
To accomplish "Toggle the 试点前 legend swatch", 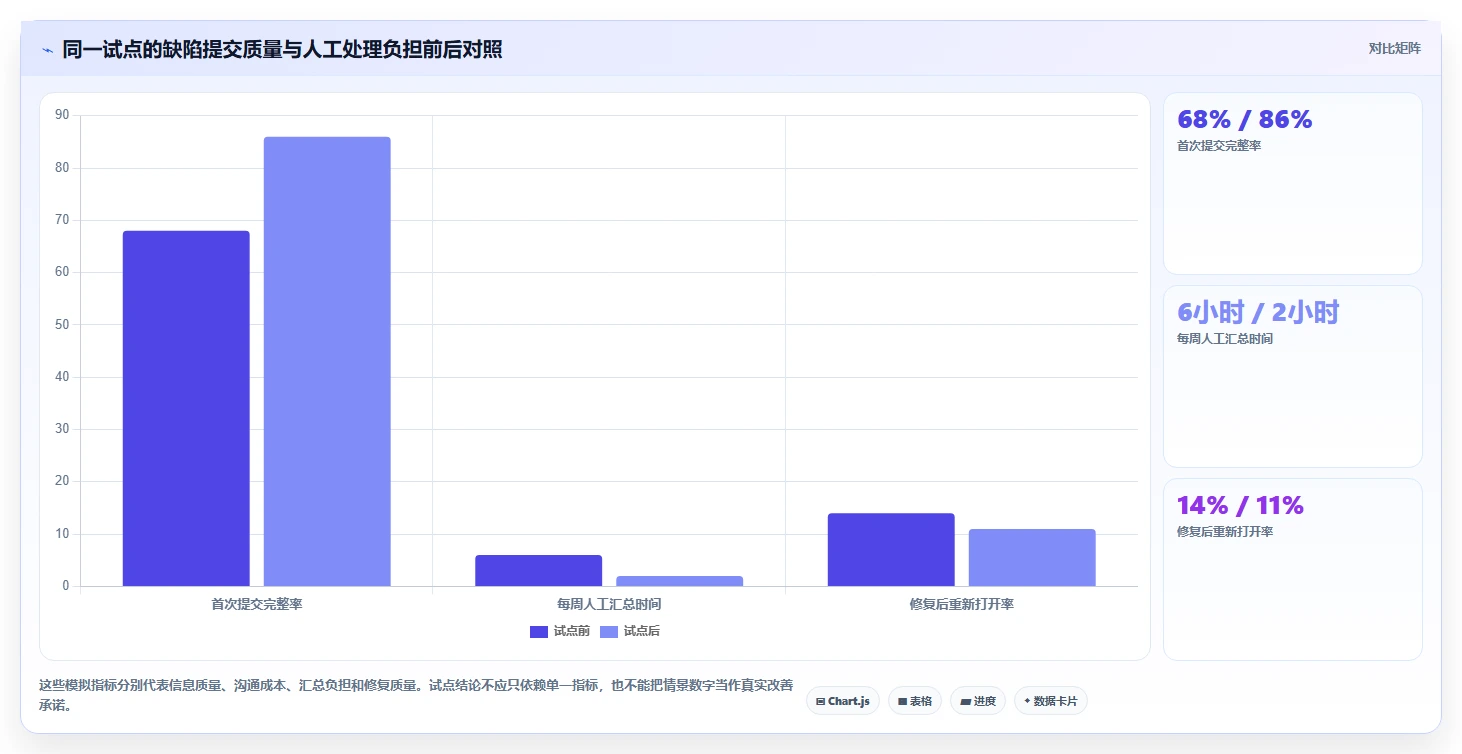I will pyautogui.click(x=539, y=631).
